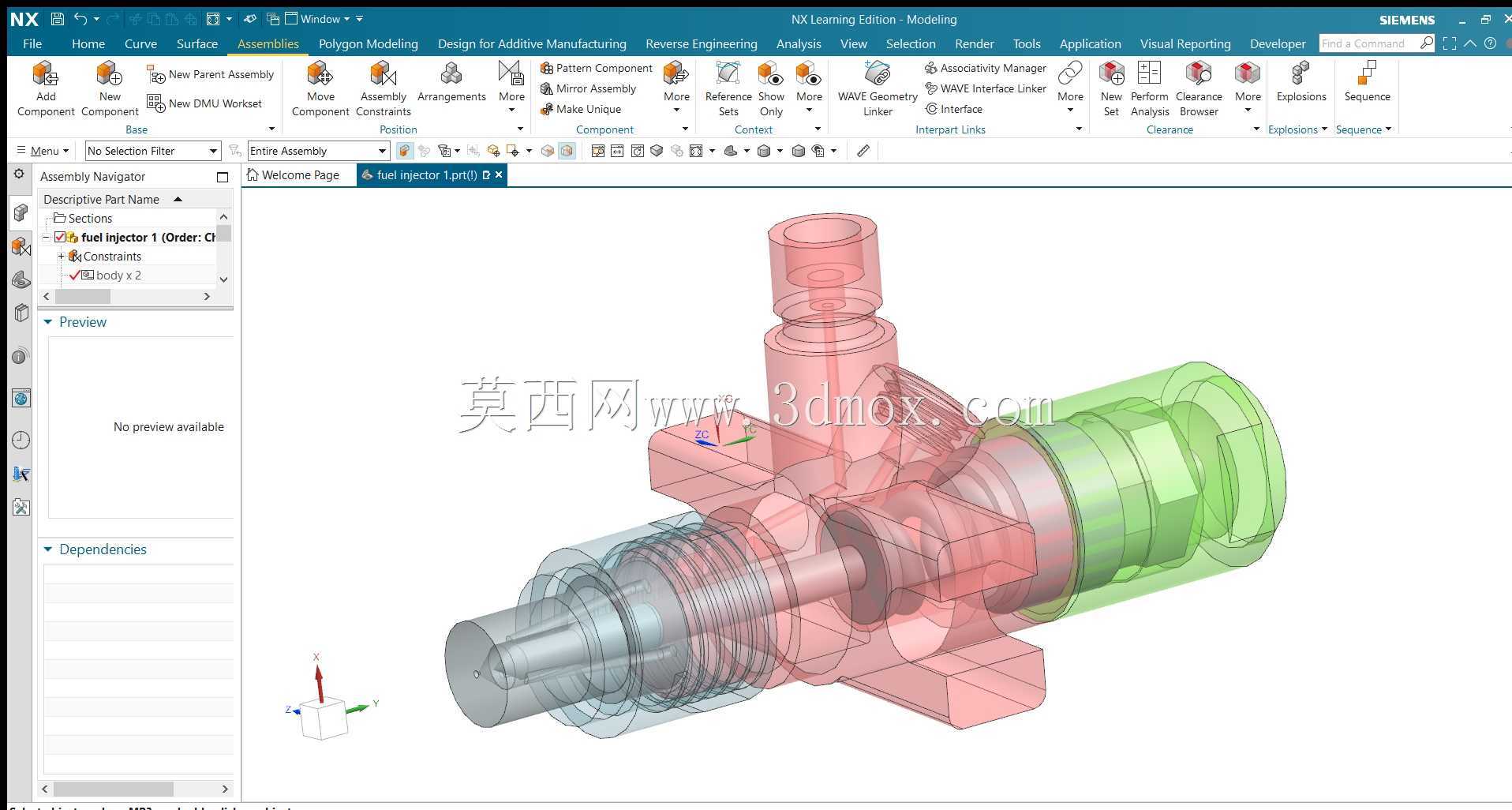Choose Mirror Assembly
This screenshot has width=1512, height=810.
point(588,88)
